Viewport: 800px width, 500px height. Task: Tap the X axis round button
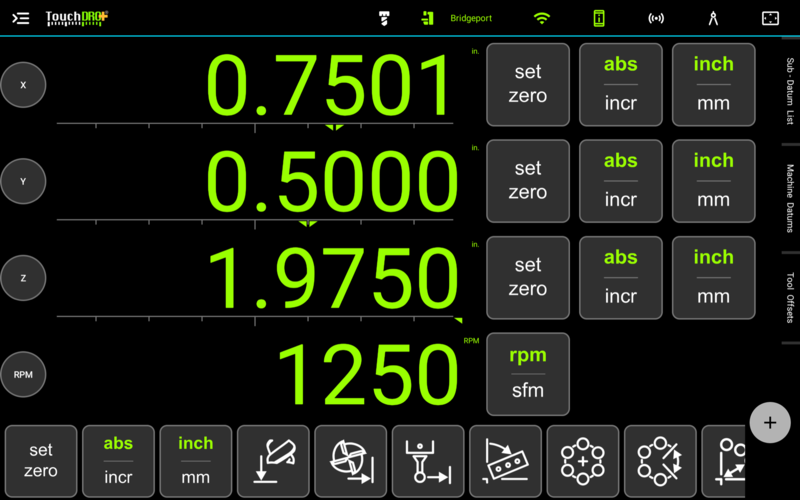(23, 85)
